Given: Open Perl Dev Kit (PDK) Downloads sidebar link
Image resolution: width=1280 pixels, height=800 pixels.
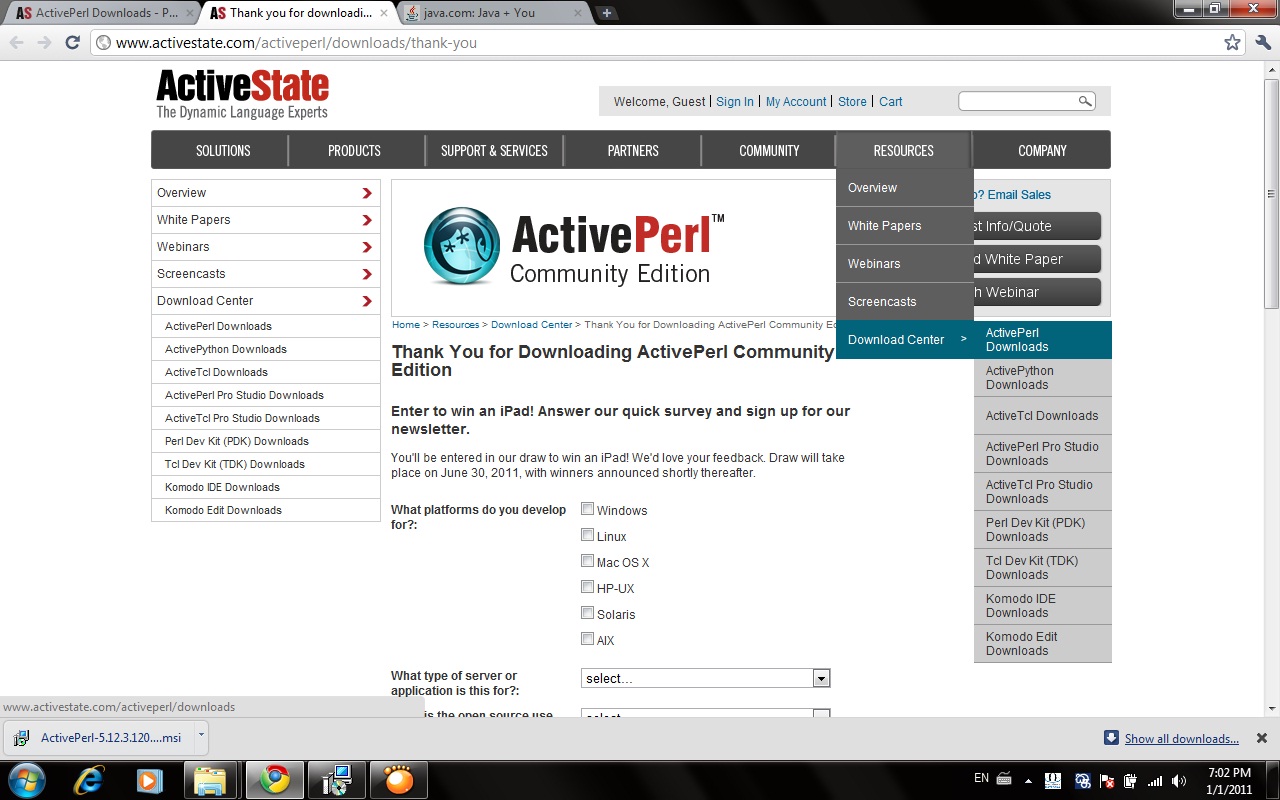Looking at the screenshot, I should coord(237,441).
